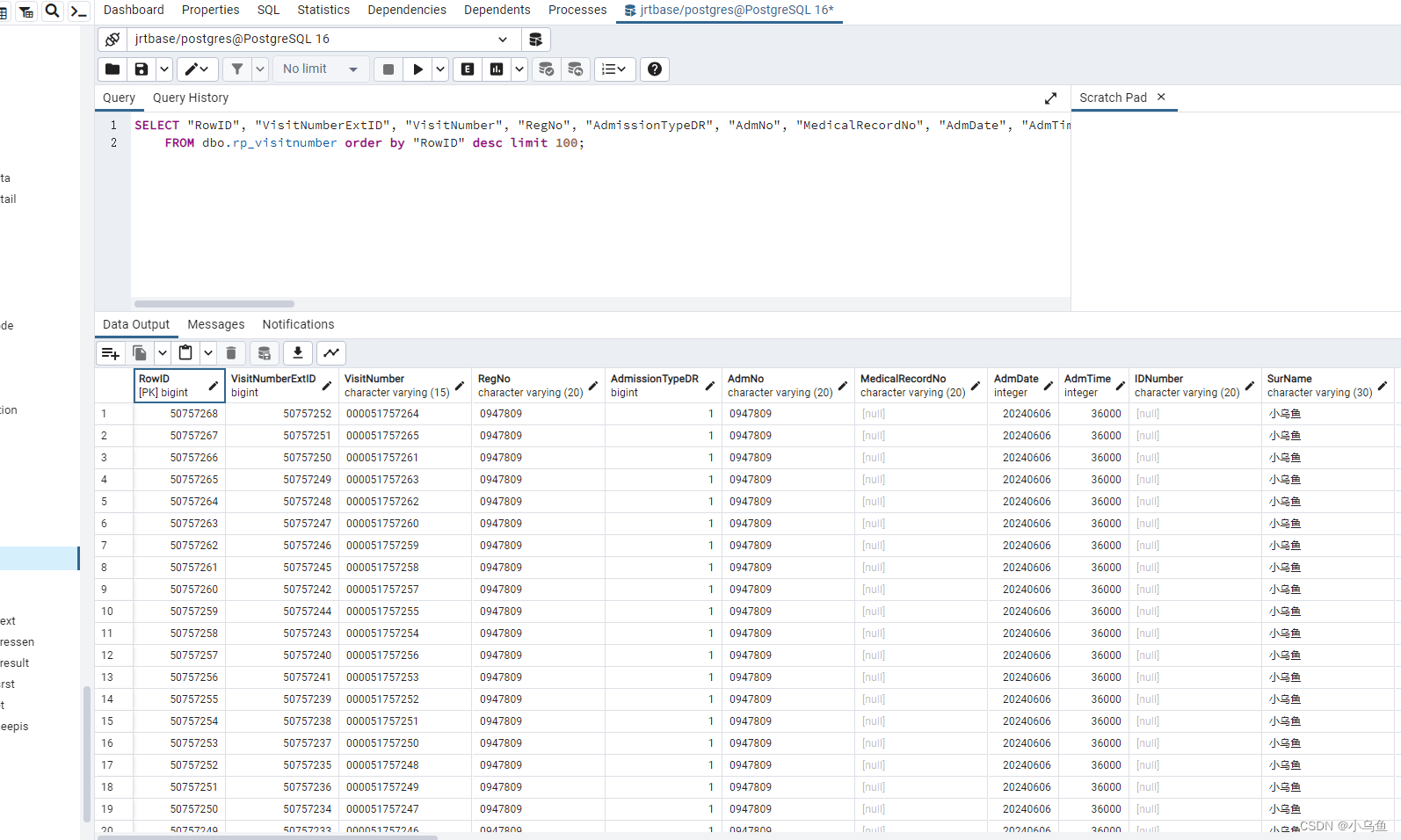Click the Copy rows icon

(x=140, y=353)
